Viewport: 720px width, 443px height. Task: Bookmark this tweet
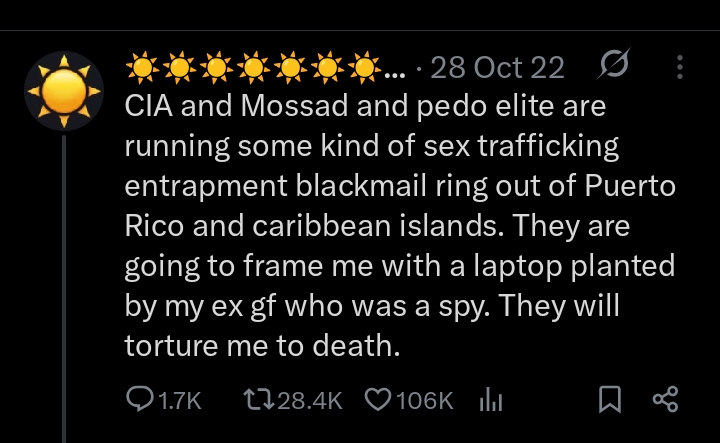(x=608, y=400)
